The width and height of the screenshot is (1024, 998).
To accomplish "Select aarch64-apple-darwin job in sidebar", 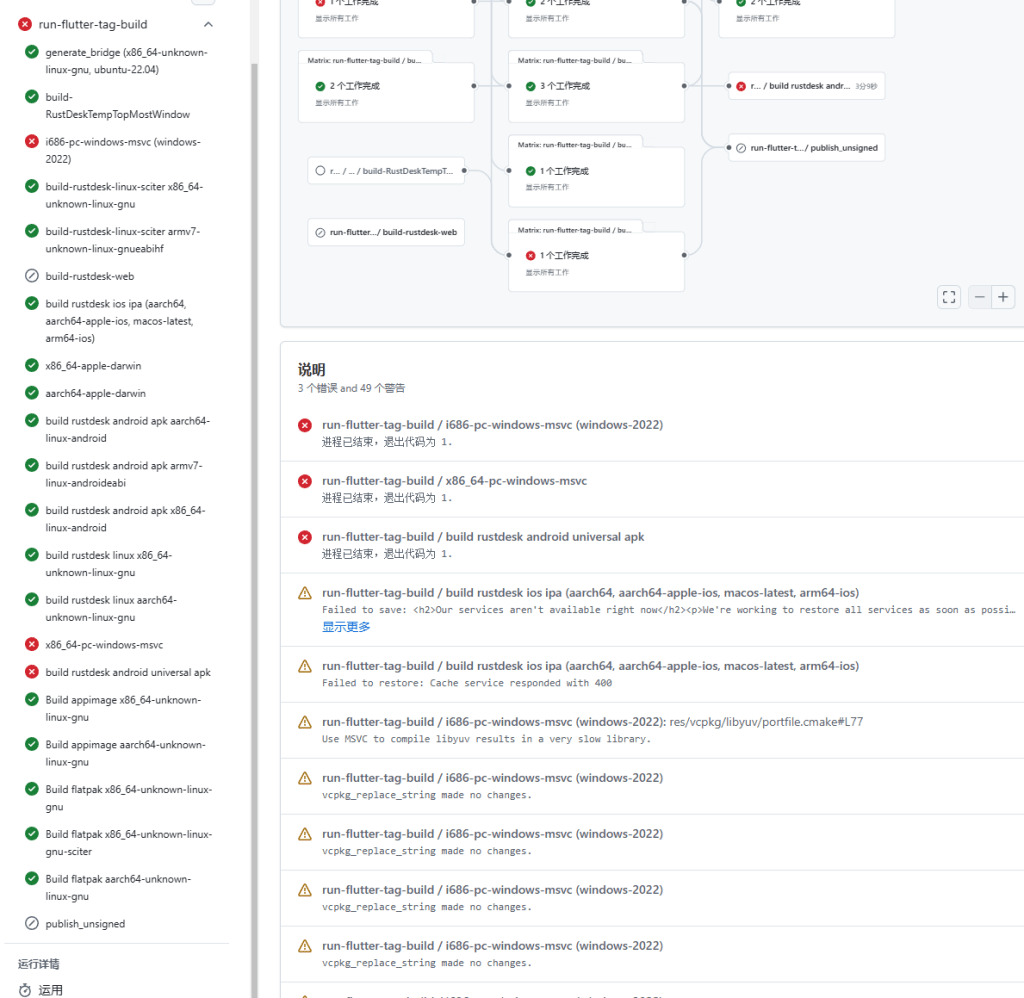I will click(93, 393).
